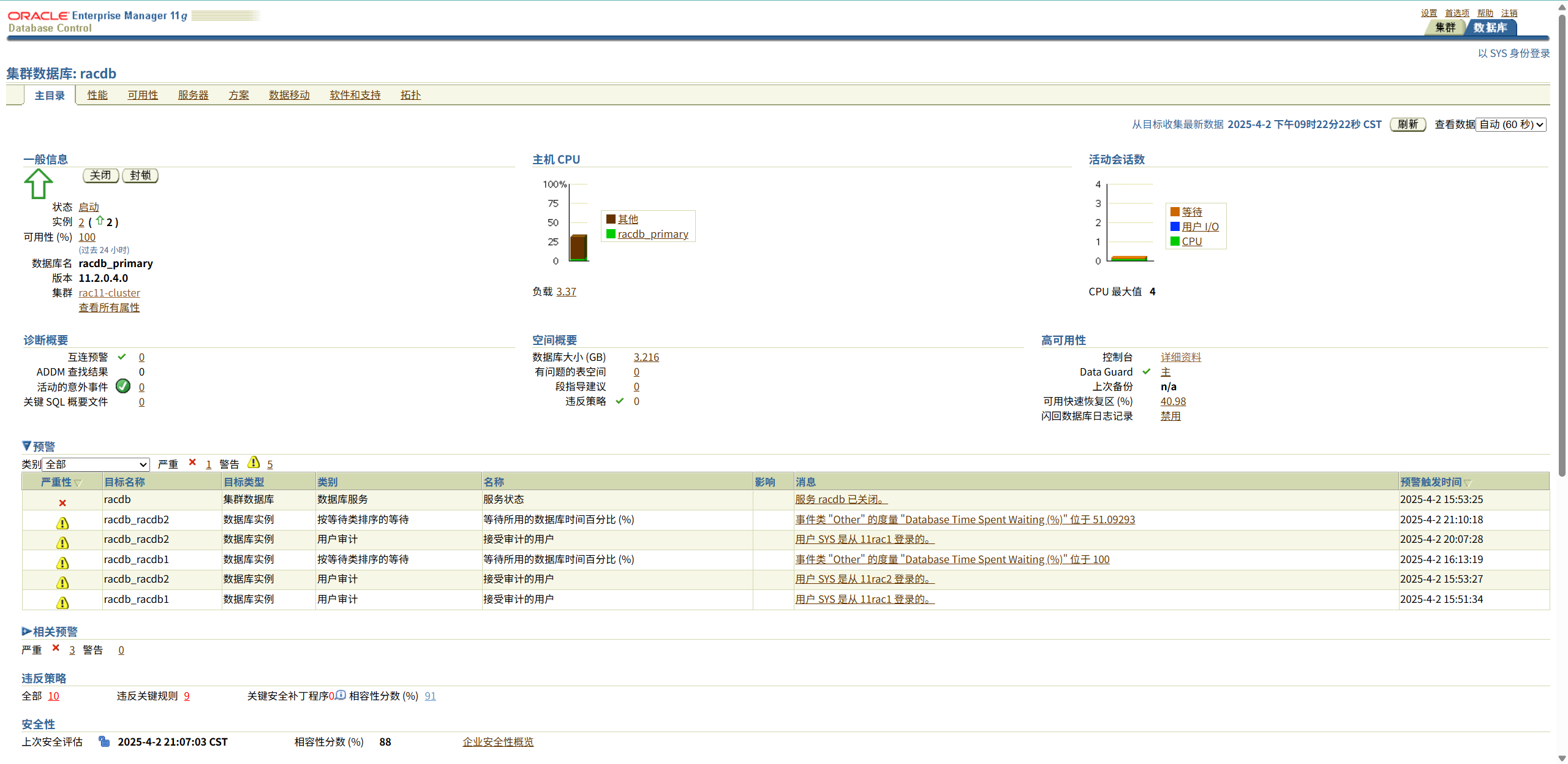Click the 关闭 shutdown button
Viewport: 1568px width, 764px height.
[100, 175]
